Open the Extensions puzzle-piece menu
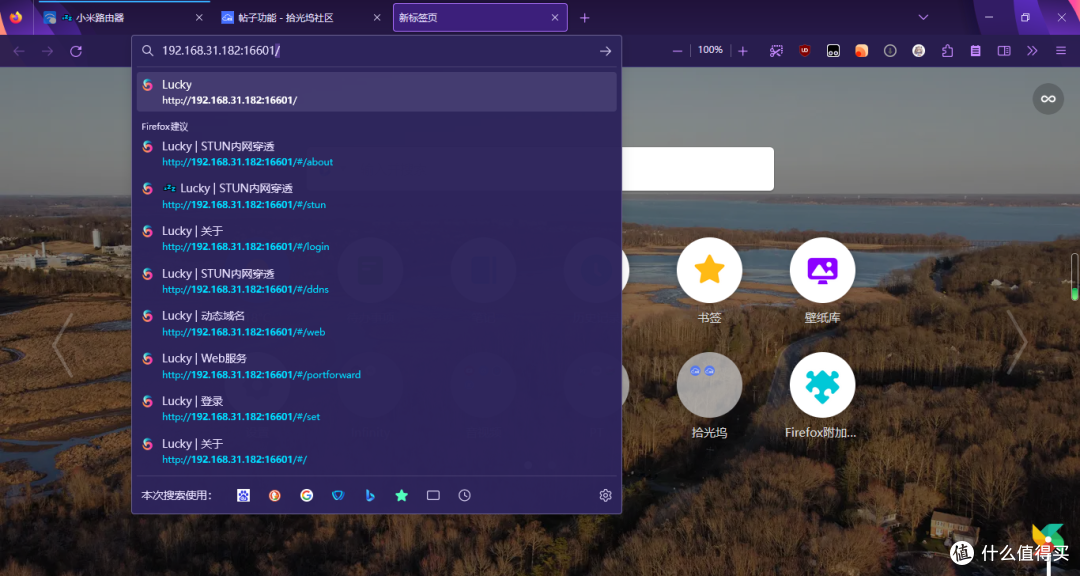The height and width of the screenshot is (576, 1080). click(947, 51)
